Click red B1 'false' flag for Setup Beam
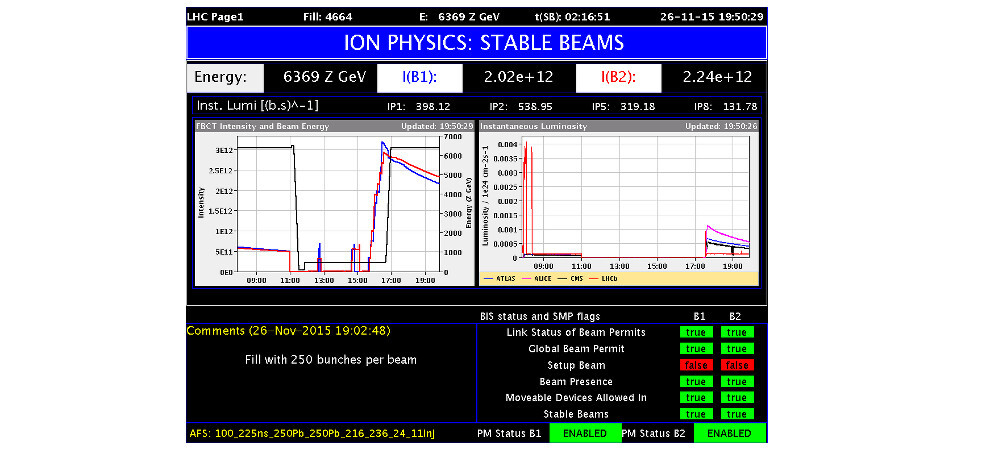986x450 pixels. tap(695, 365)
